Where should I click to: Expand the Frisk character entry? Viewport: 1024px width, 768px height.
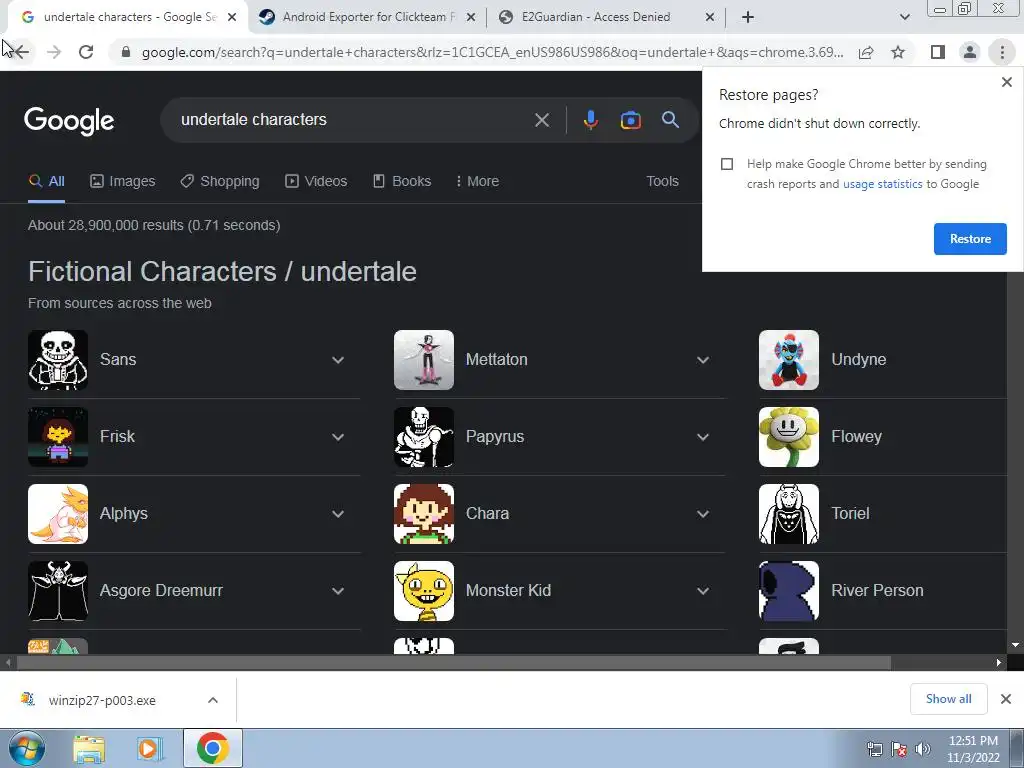click(338, 437)
